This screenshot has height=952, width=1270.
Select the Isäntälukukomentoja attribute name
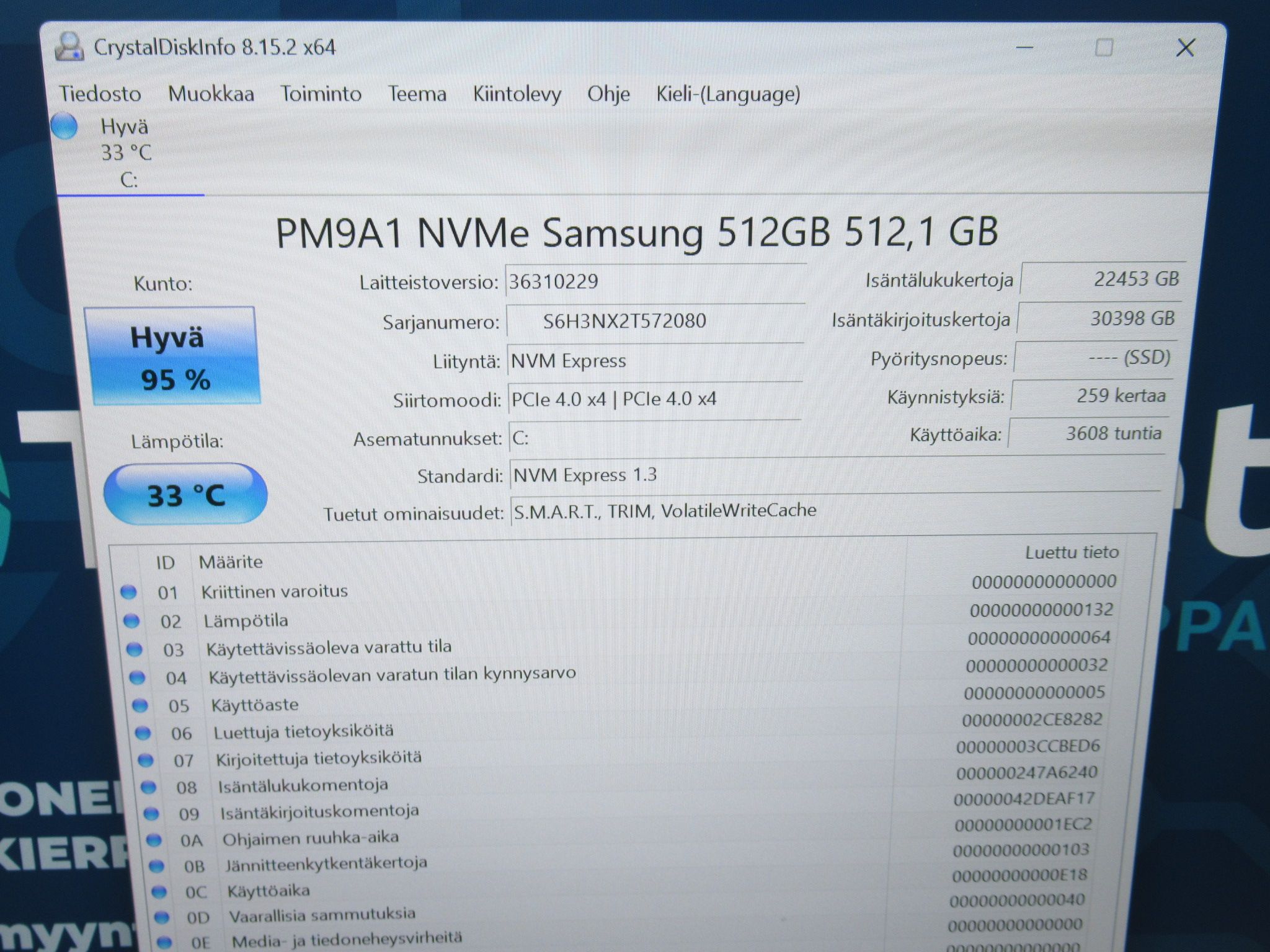coord(303,786)
